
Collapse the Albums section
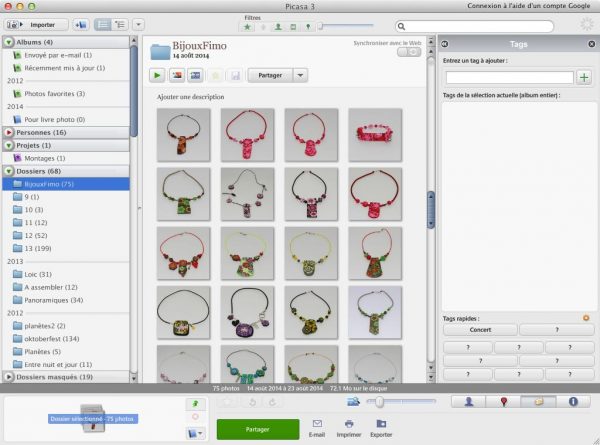point(8,42)
